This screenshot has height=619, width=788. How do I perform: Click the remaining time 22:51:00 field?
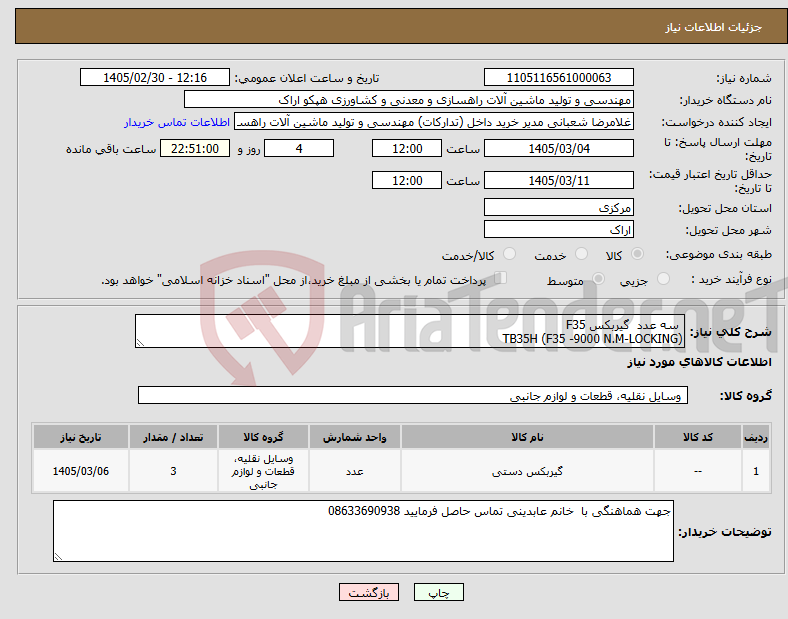pos(195,148)
